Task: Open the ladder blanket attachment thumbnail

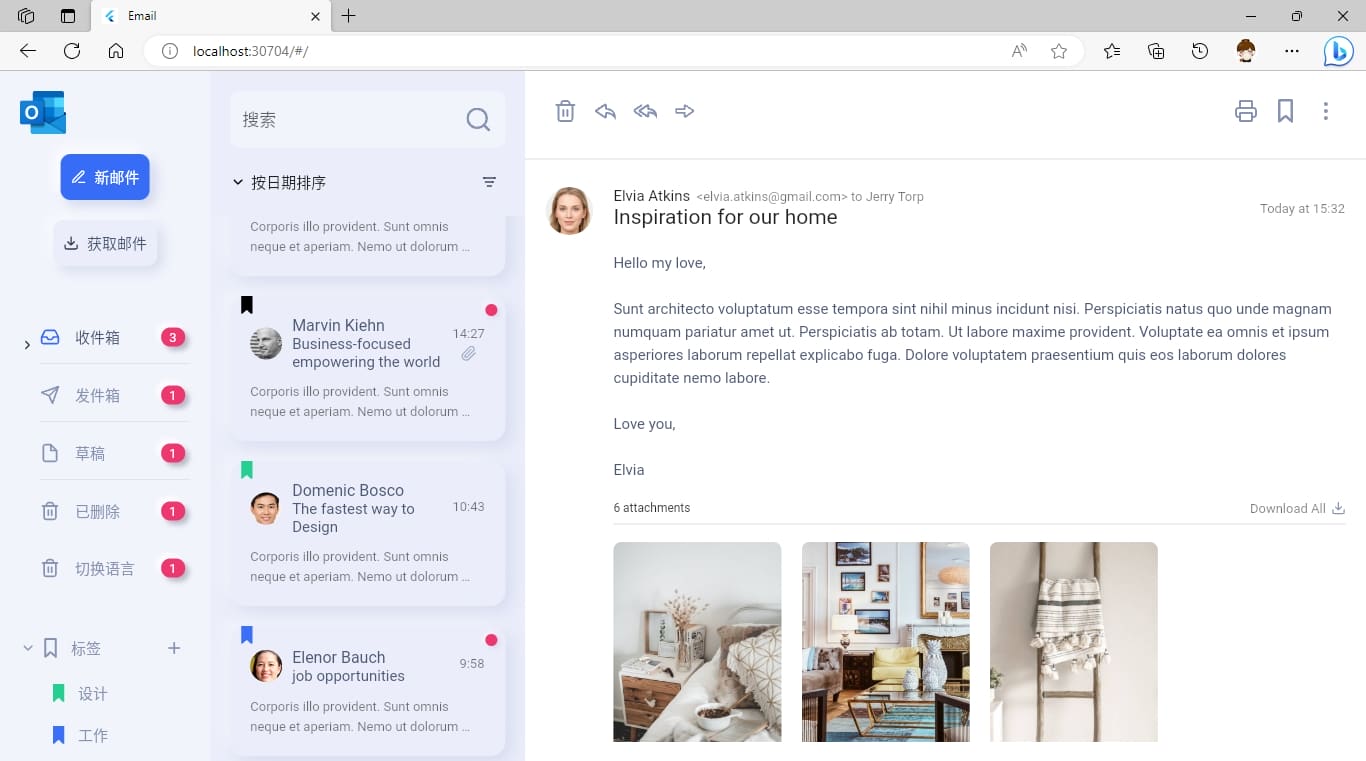Action: tap(1074, 642)
